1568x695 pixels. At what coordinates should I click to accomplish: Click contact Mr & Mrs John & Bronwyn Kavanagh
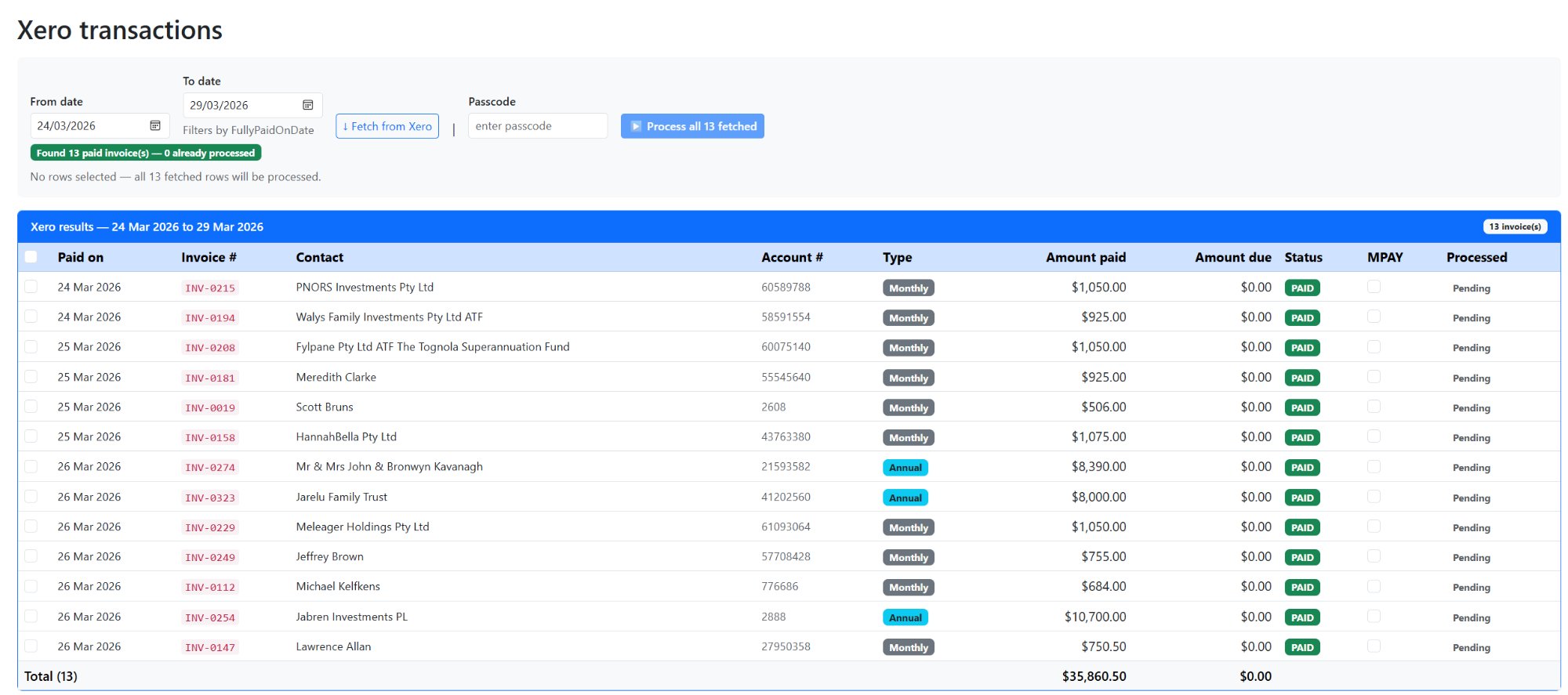pyautogui.click(x=390, y=466)
